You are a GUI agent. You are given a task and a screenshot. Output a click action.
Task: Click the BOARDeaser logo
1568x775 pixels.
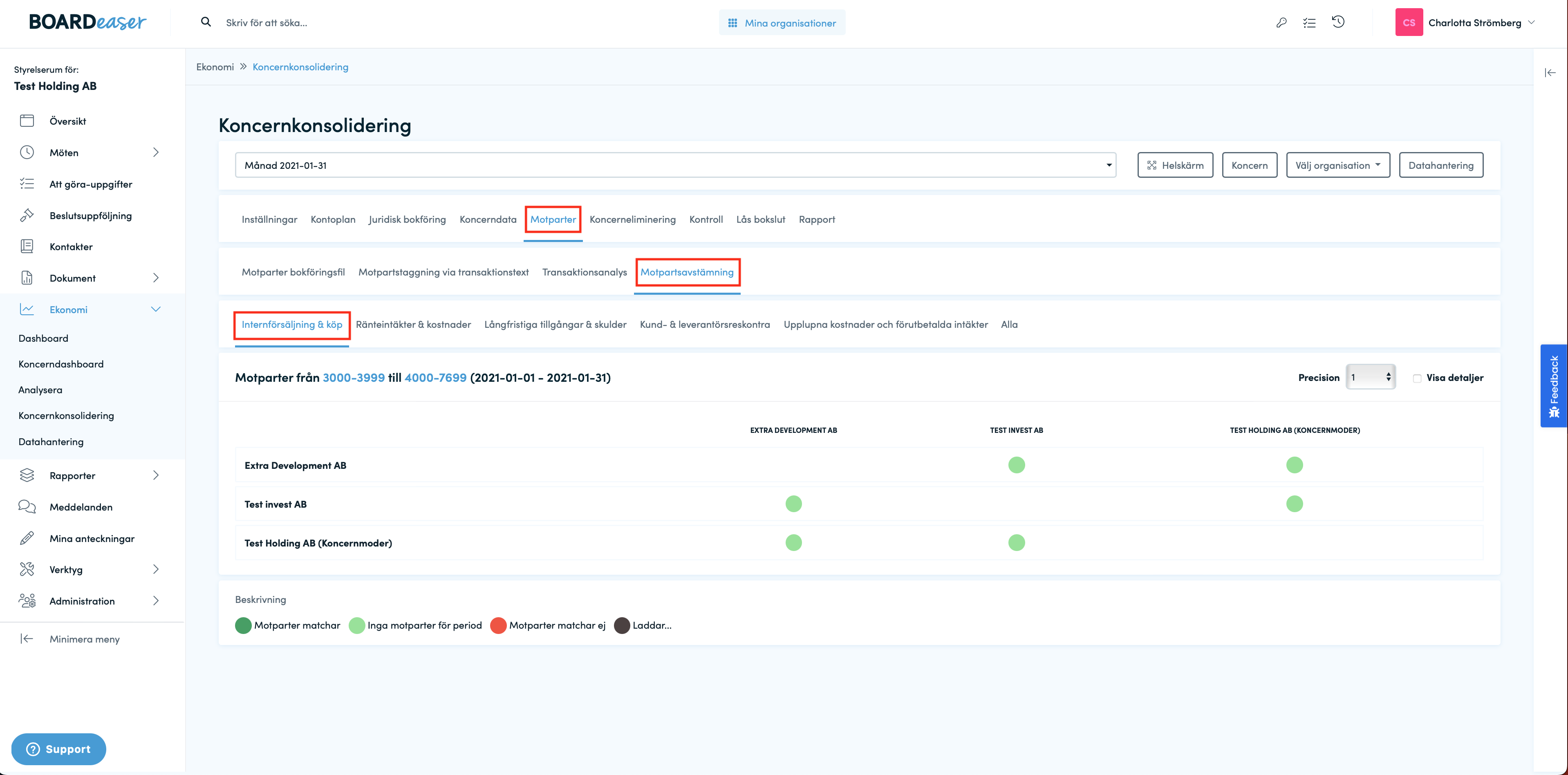tap(87, 22)
